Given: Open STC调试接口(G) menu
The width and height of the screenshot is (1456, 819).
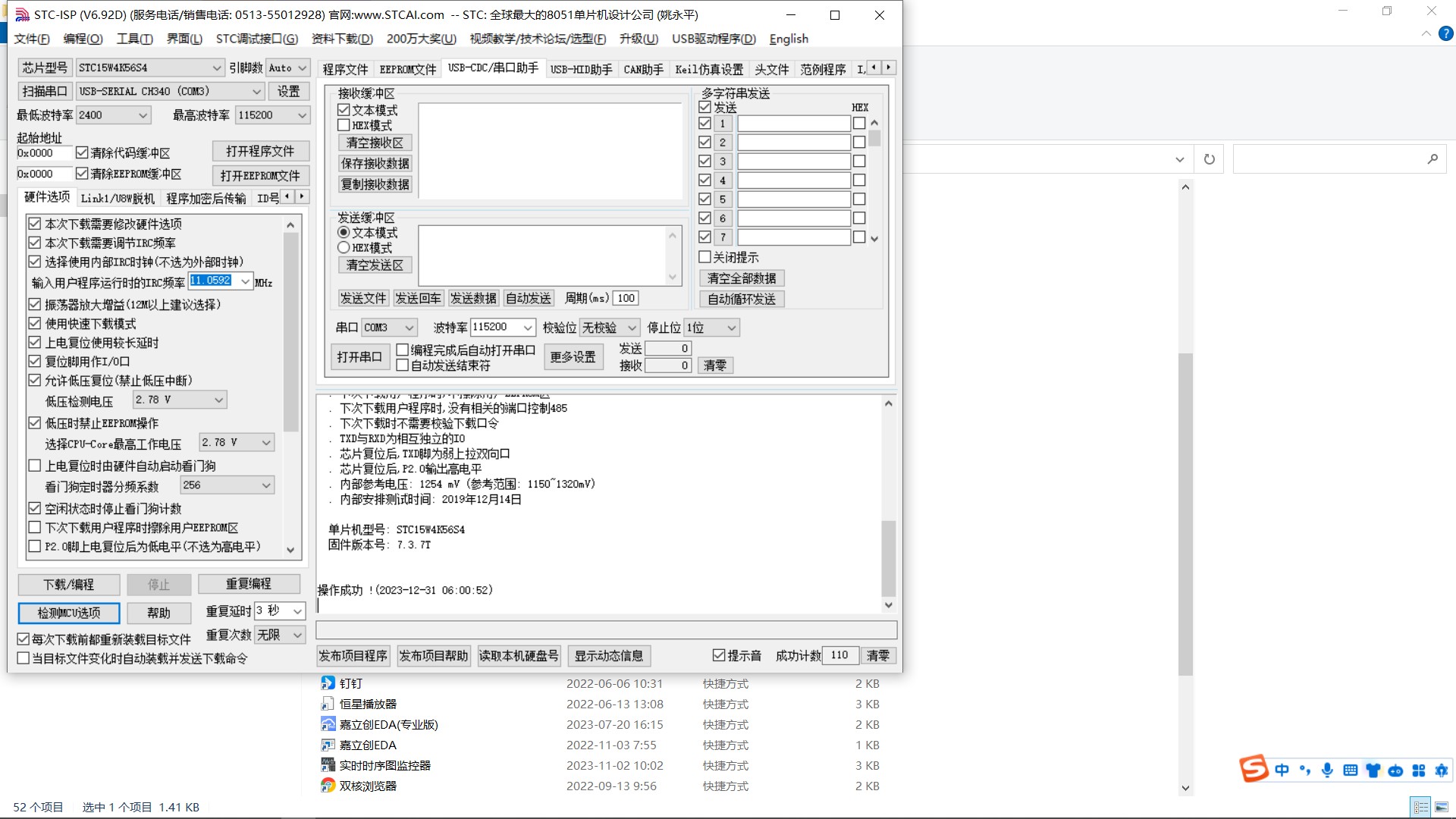Looking at the screenshot, I should [256, 39].
